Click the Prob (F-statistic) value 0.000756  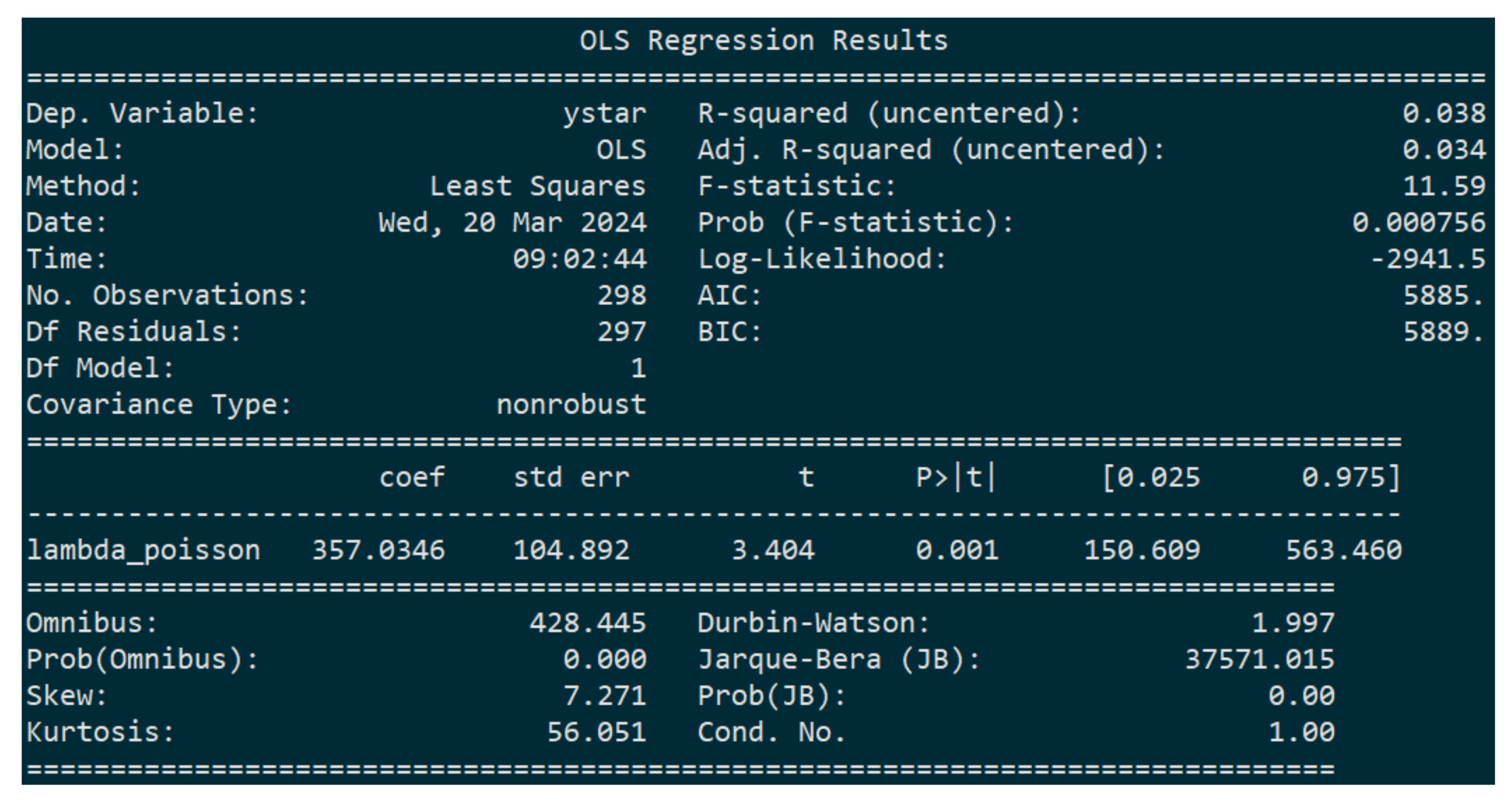(x=1419, y=223)
